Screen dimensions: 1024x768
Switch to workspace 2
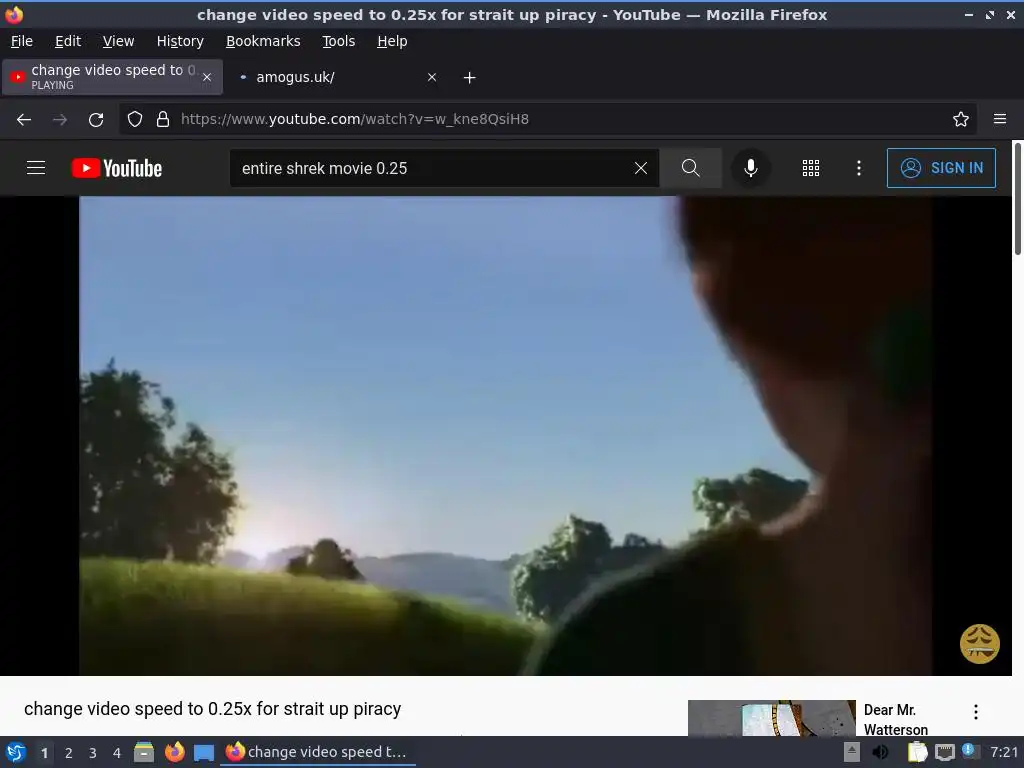(x=69, y=753)
